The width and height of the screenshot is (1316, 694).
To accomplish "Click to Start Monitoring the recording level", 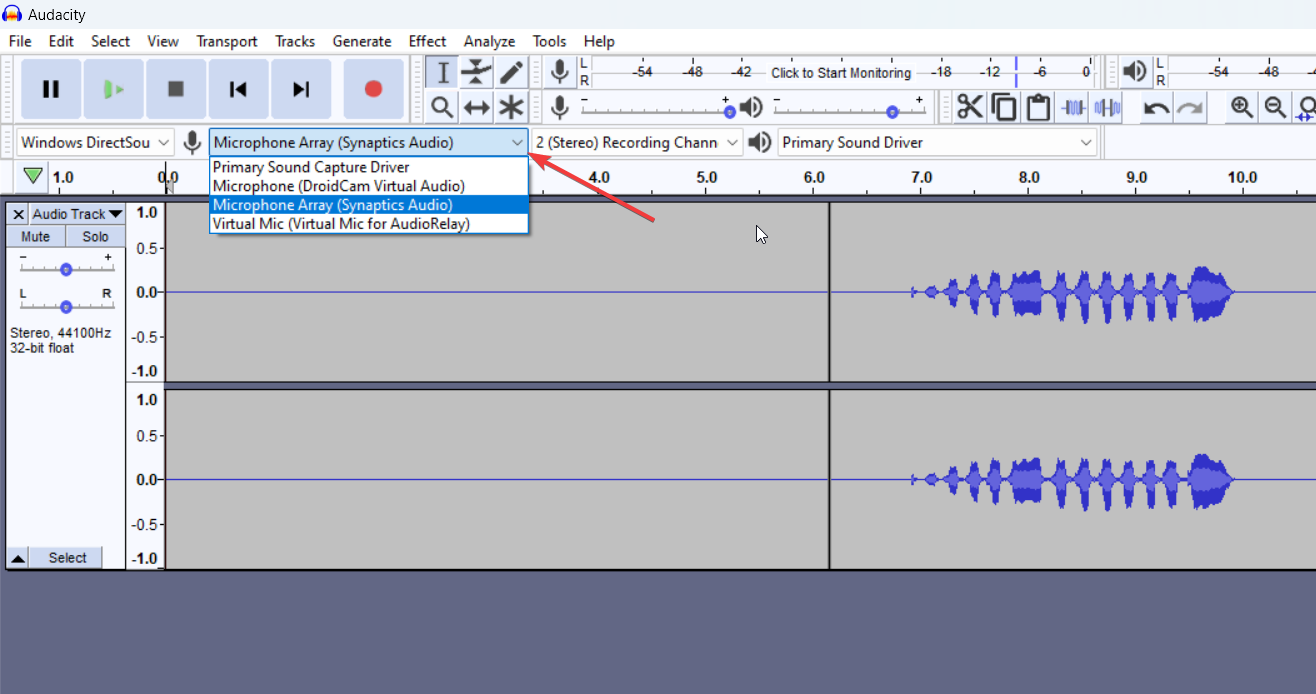I will (x=841, y=73).
